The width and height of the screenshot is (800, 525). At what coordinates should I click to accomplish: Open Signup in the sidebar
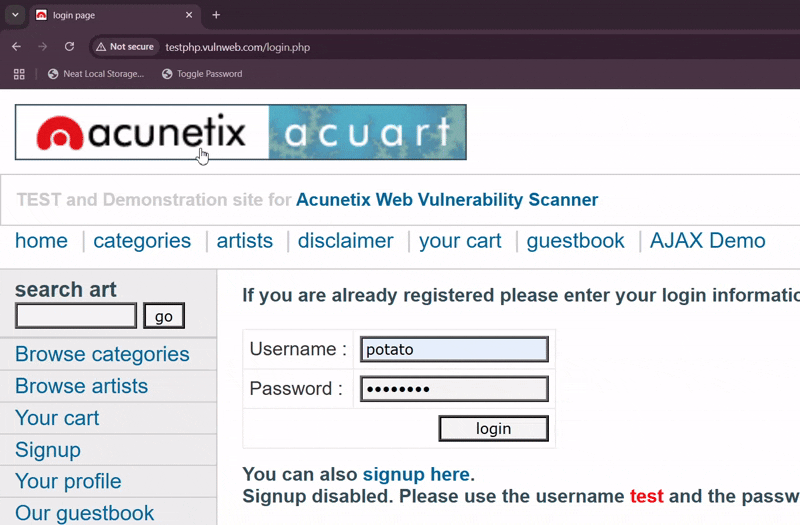tap(48, 450)
